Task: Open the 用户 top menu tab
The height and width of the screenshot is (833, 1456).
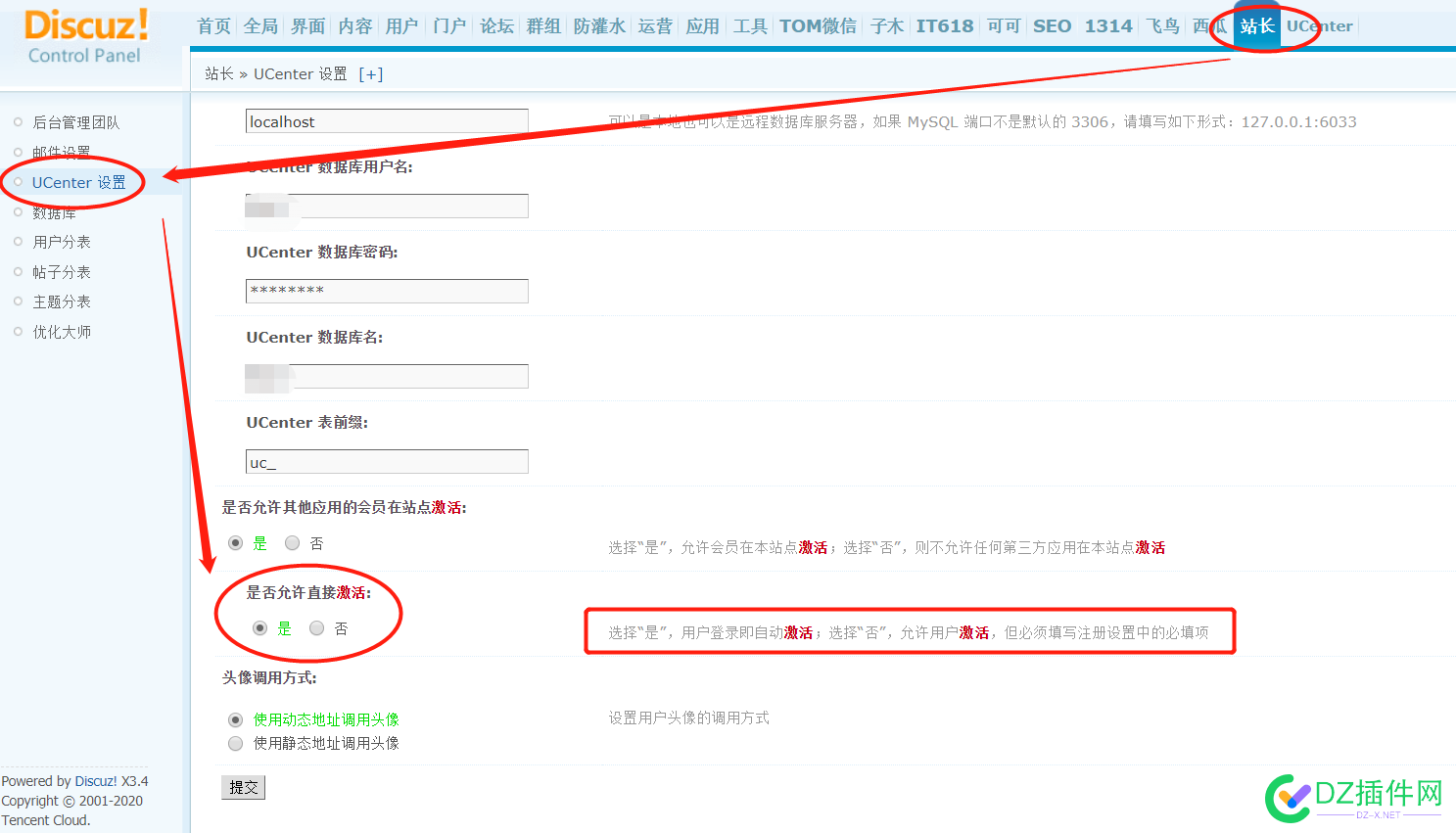Action: point(402,26)
